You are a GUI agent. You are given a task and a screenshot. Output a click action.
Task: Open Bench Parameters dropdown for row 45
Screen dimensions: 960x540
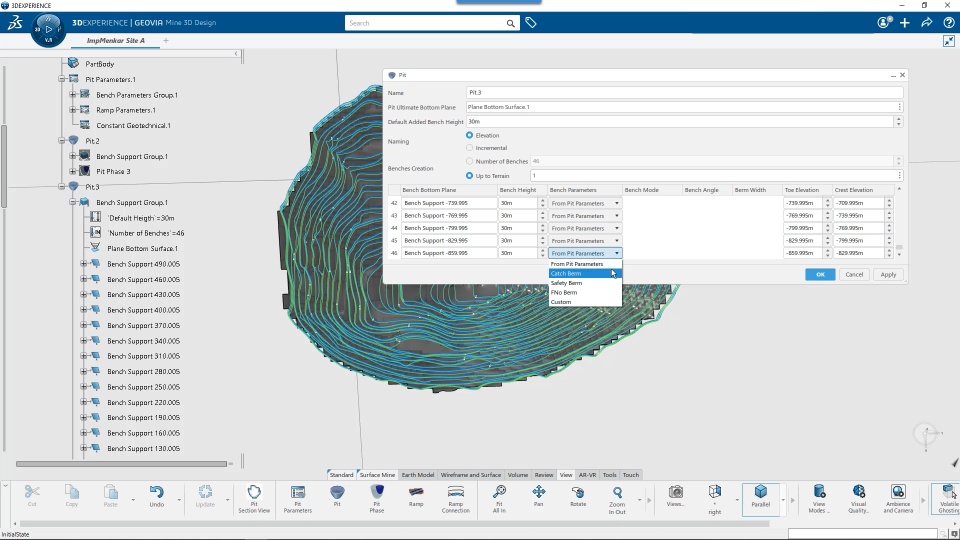585,241
